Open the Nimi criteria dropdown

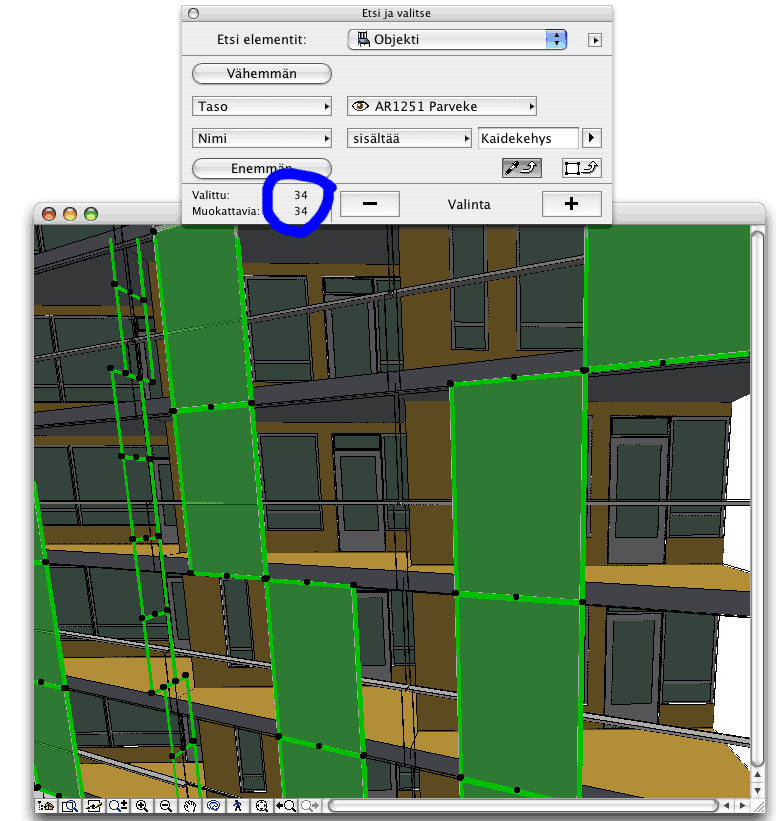point(262,138)
